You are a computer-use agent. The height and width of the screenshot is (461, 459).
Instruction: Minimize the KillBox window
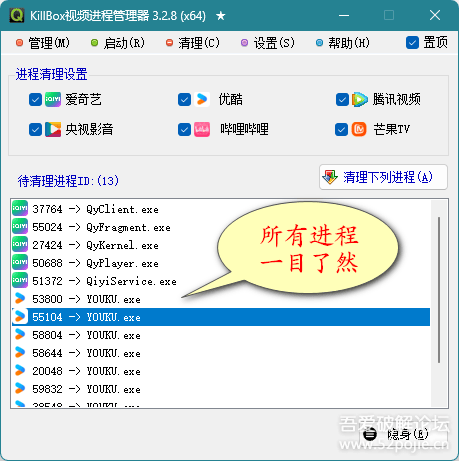coord(344,15)
